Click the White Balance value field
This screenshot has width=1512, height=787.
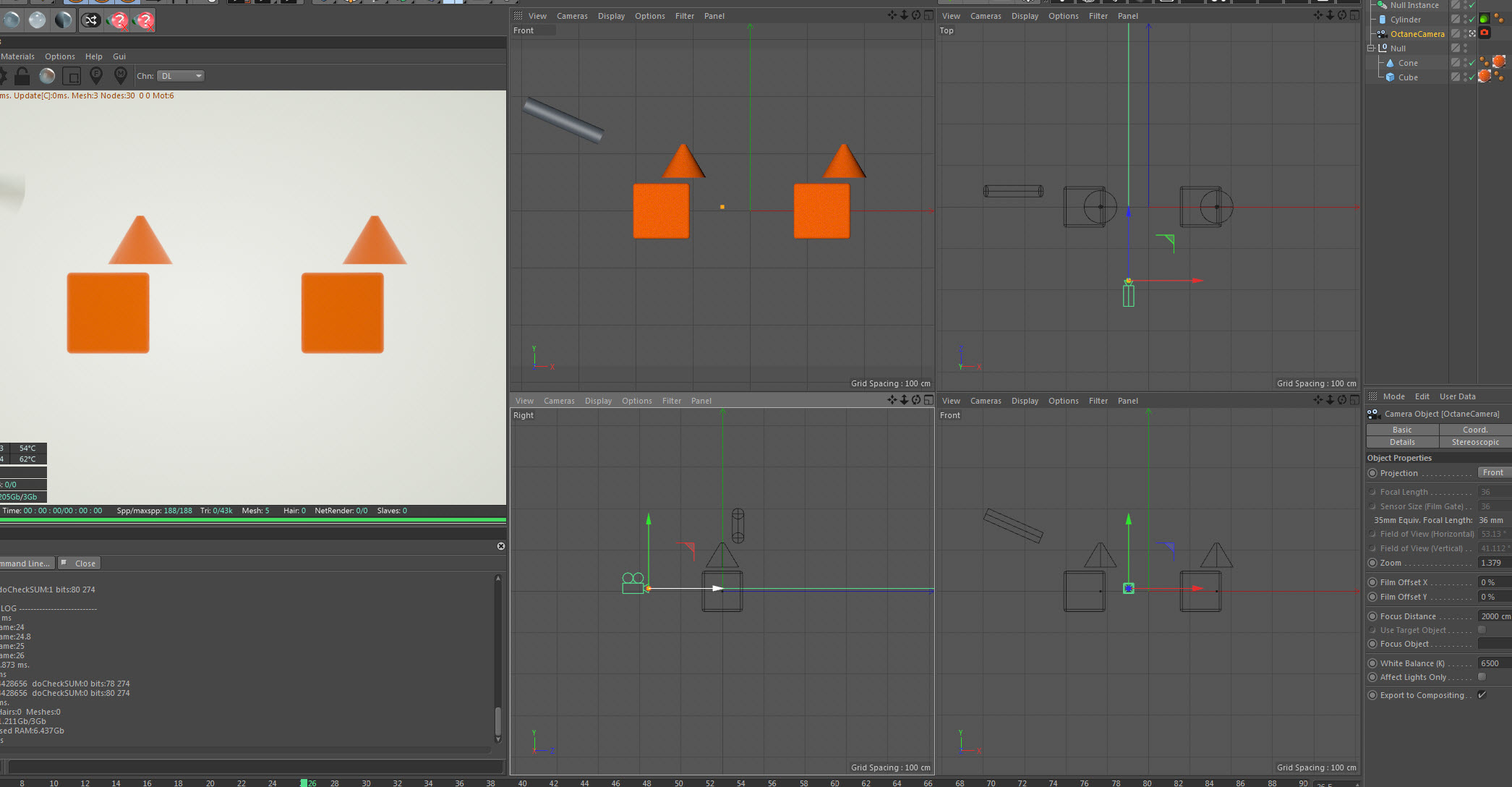1493,663
